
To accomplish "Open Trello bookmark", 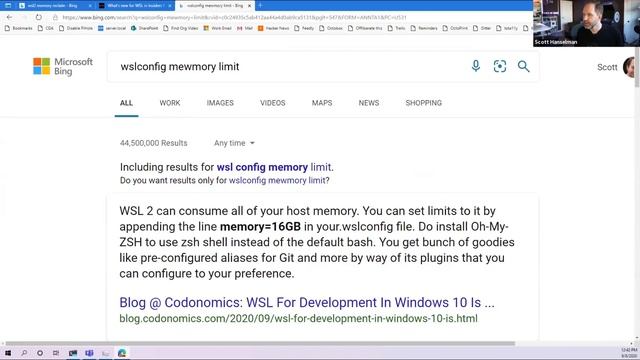I will [x=396, y=28].
